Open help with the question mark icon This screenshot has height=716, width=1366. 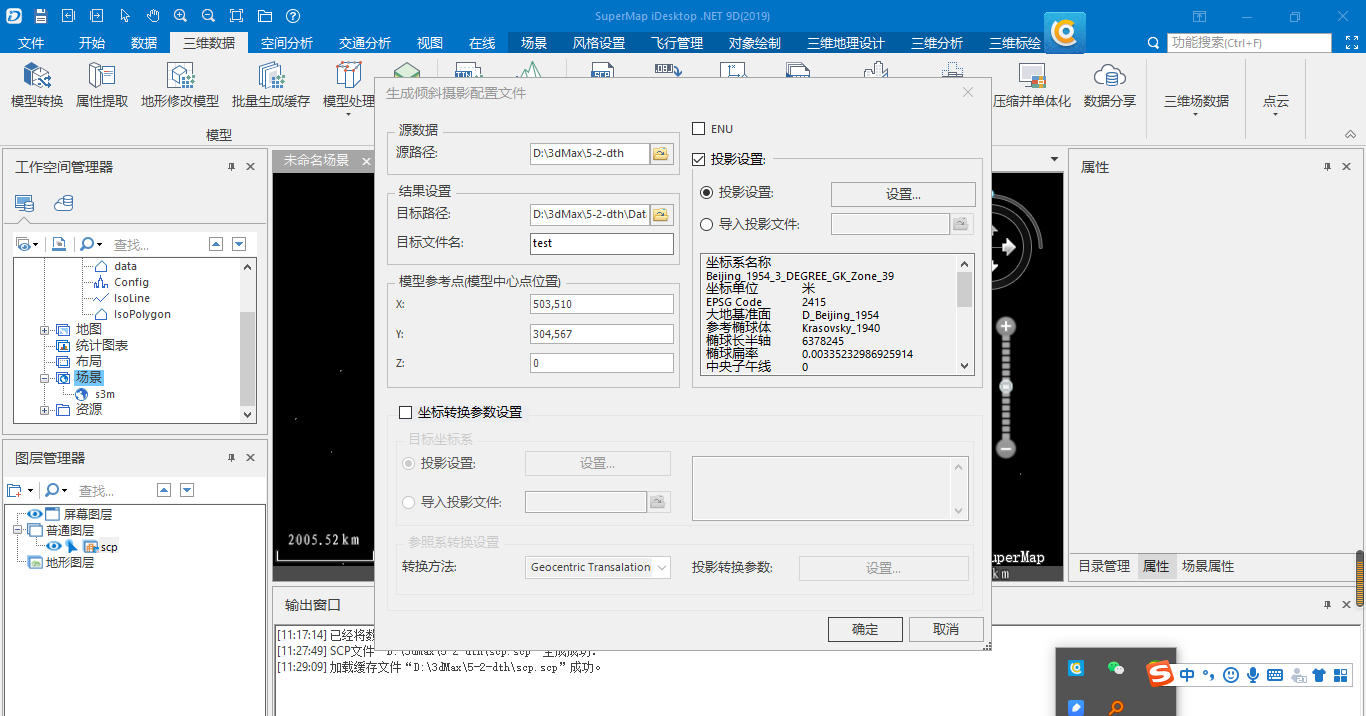click(292, 16)
